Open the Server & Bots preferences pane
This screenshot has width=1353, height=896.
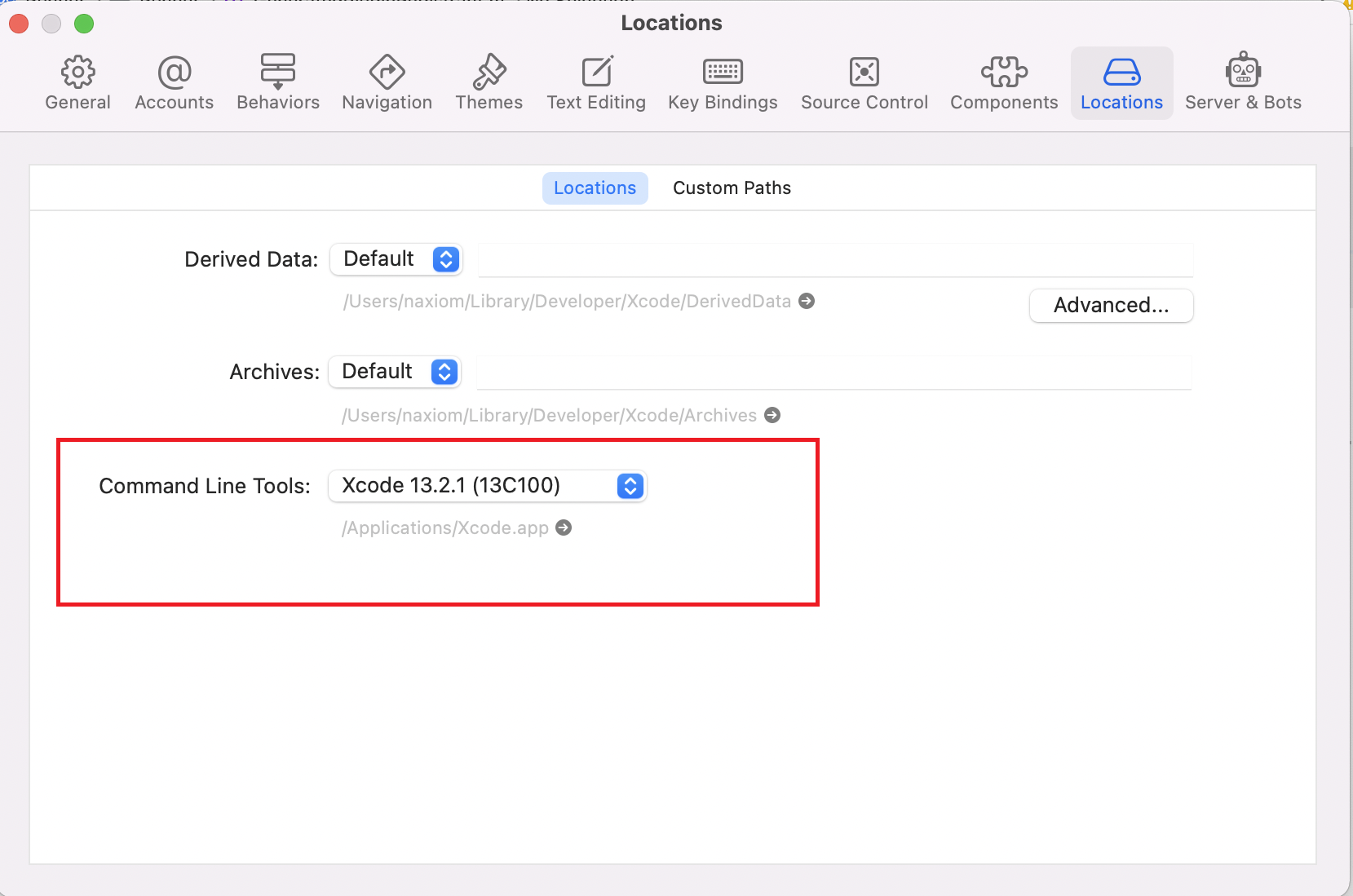tap(1243, 83)
